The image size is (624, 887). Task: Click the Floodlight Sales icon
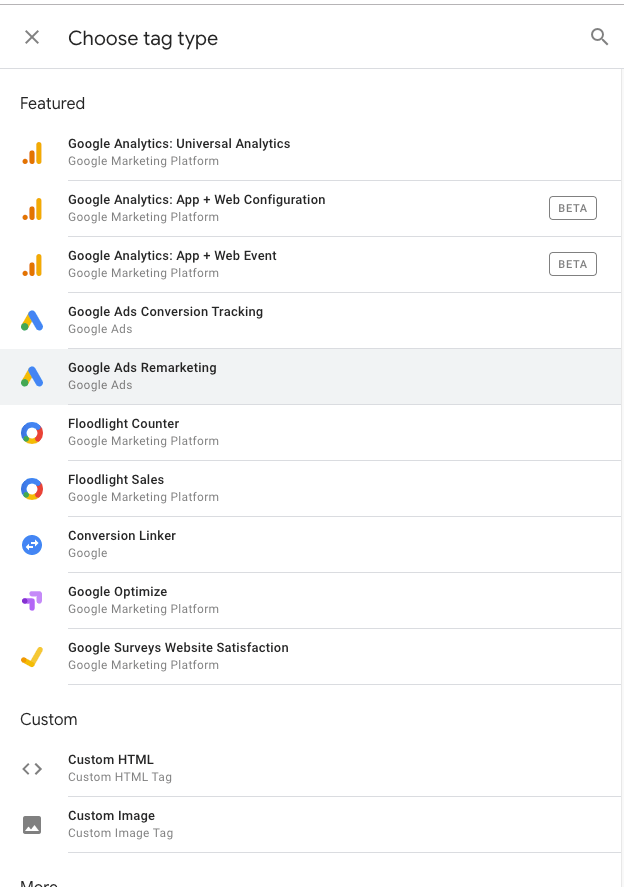(x=32, y=488)
